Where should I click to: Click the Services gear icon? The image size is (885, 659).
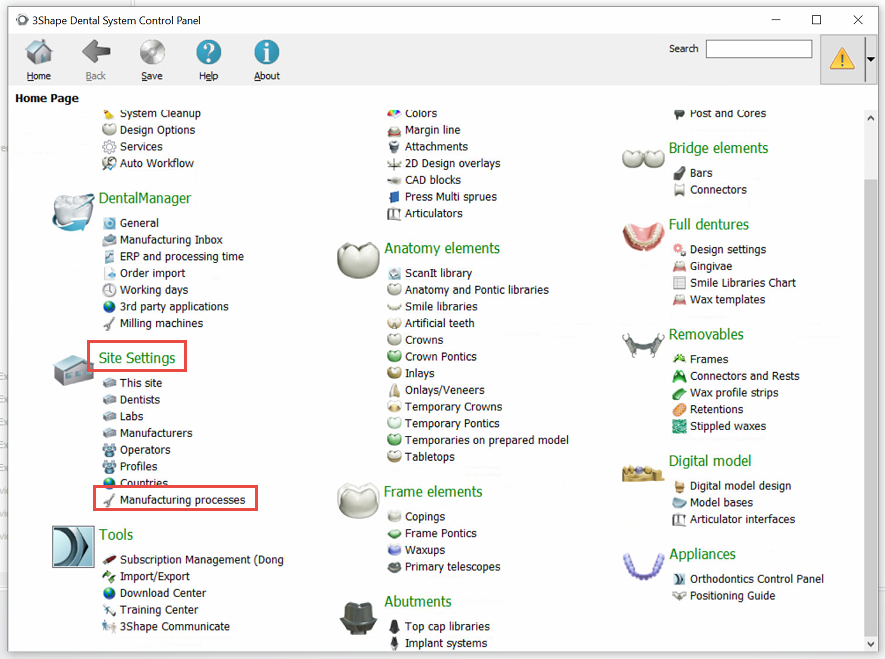[x=109, y=147]
